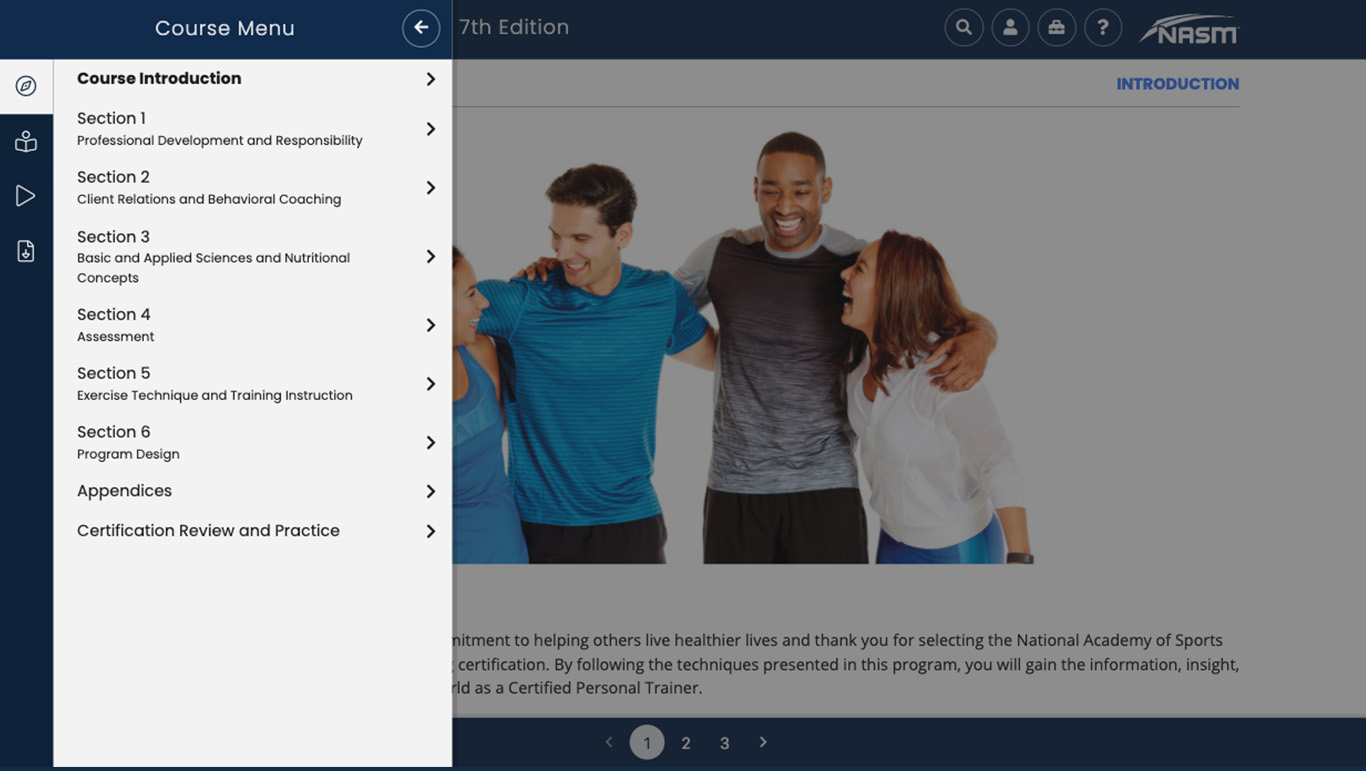This screenshot has width=1366, height=771.
Task: Click the search magnifier icon
Action: click(x=964, y=28)
